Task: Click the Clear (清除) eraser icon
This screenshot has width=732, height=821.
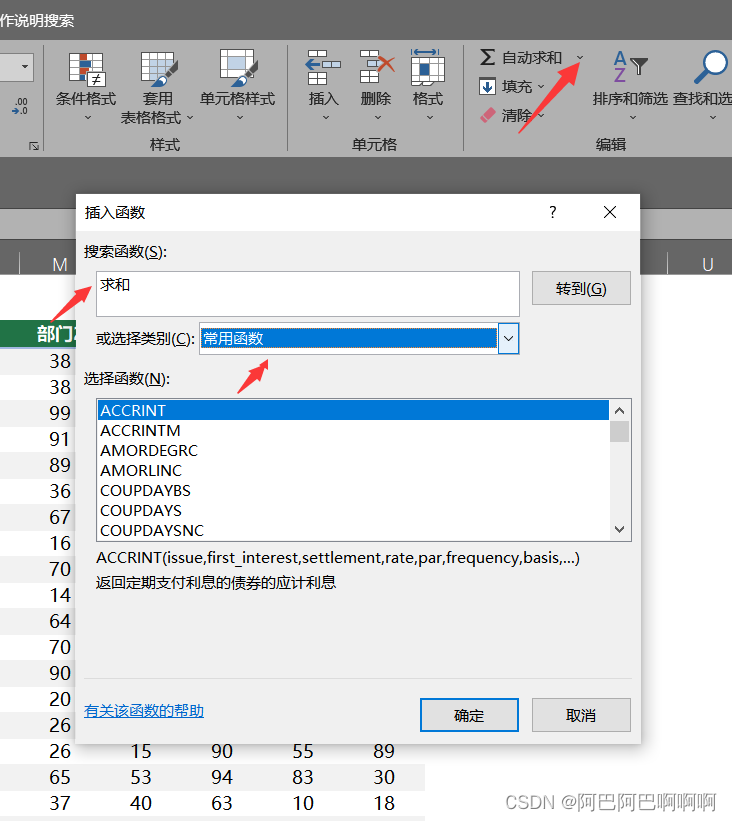Action: coord(487,115)
